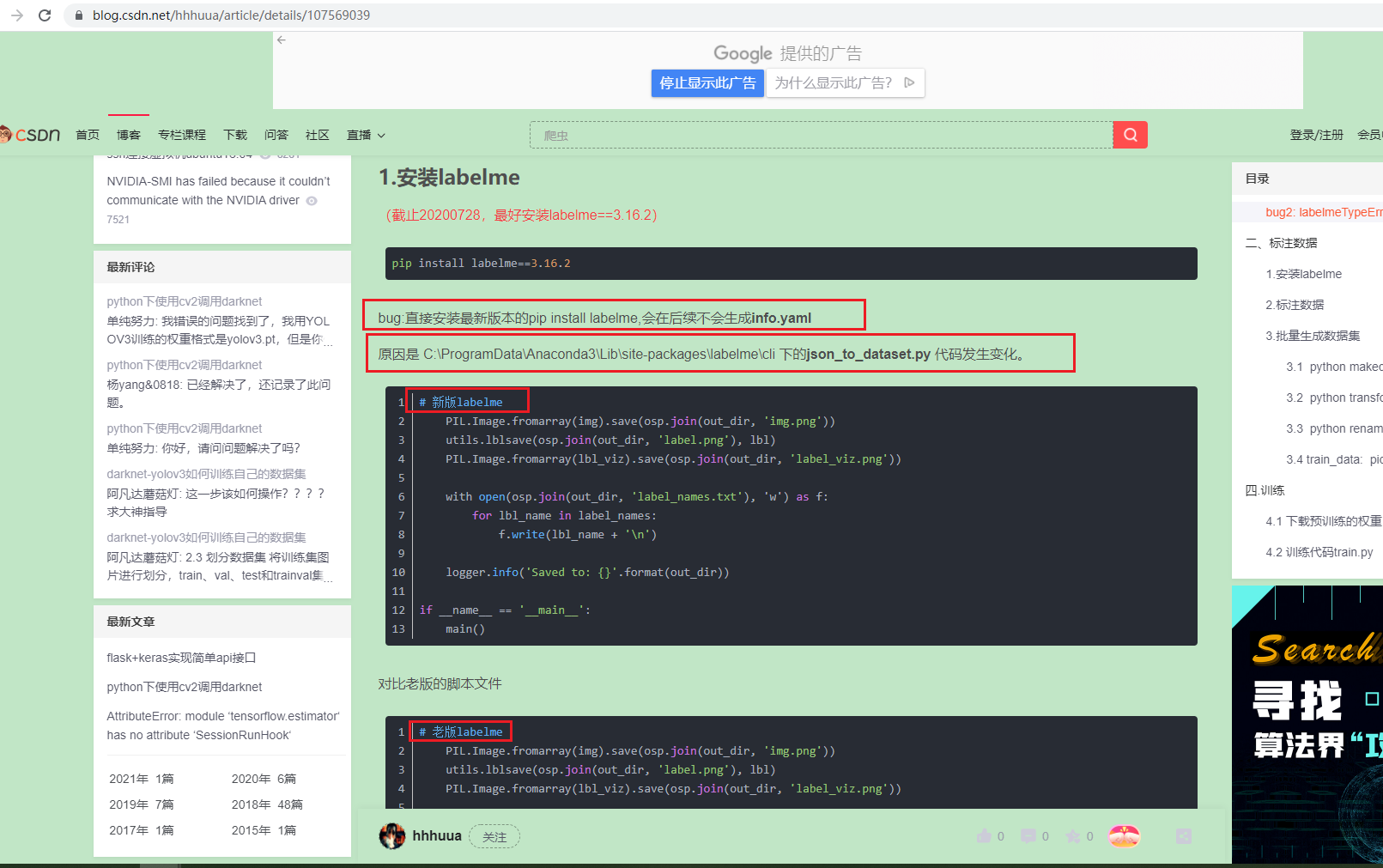This screenshot has height=868, width=1383.
Task: Click the 关注 follow button
Action: [x=494, y=837]
